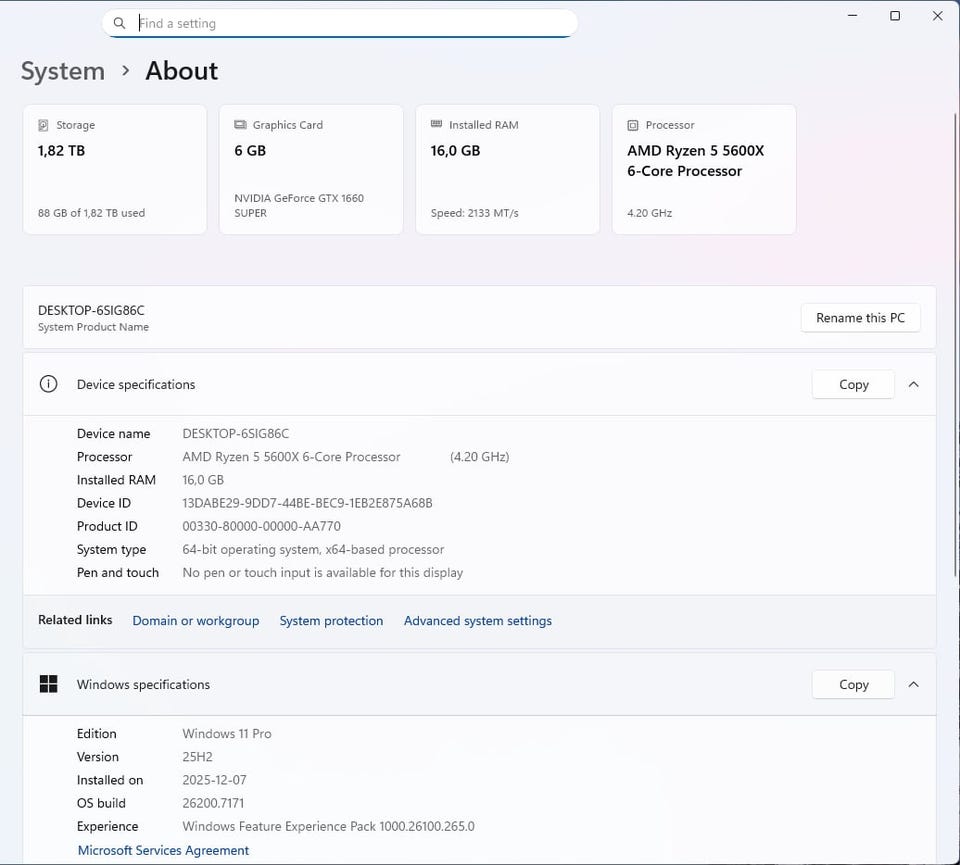Collapse the Windows specifications section
Image resolution: width=960 pixels, height=865 pixels.
click(913, 684)
